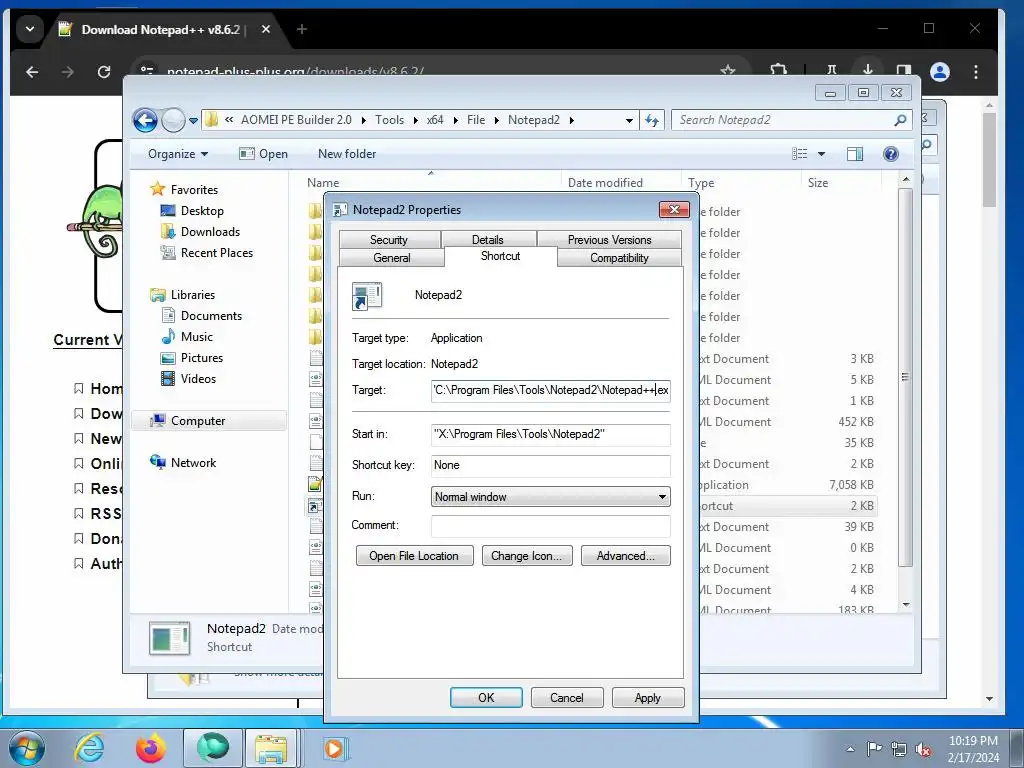
Task: Click the AOMEI PE Builder 2.0 breadcrumb
Action: pos(296,120)
